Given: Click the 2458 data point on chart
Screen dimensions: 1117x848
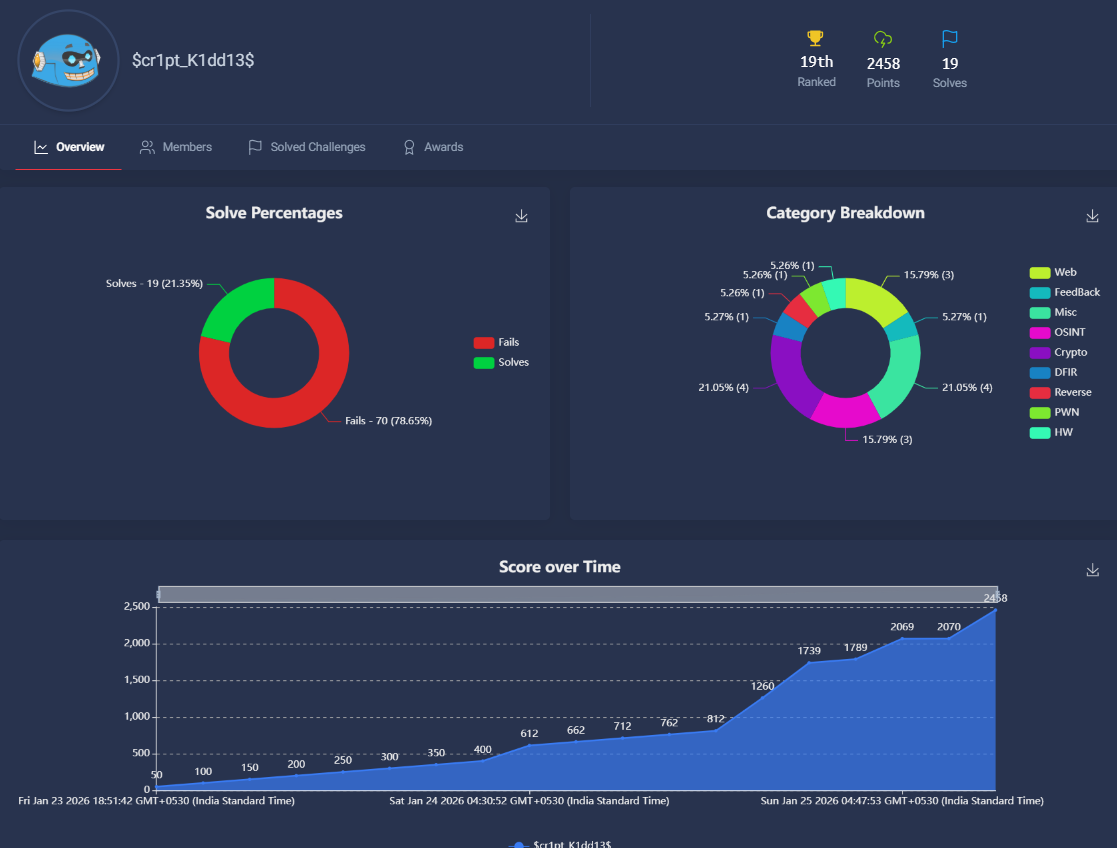Looking at the screenshot, I should pyautogui.click(x=995, y=609).
